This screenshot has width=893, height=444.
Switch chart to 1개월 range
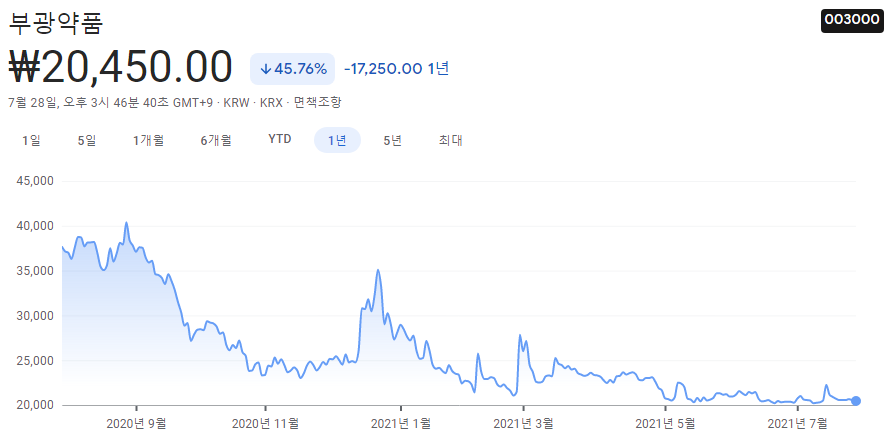coord(149,140)
